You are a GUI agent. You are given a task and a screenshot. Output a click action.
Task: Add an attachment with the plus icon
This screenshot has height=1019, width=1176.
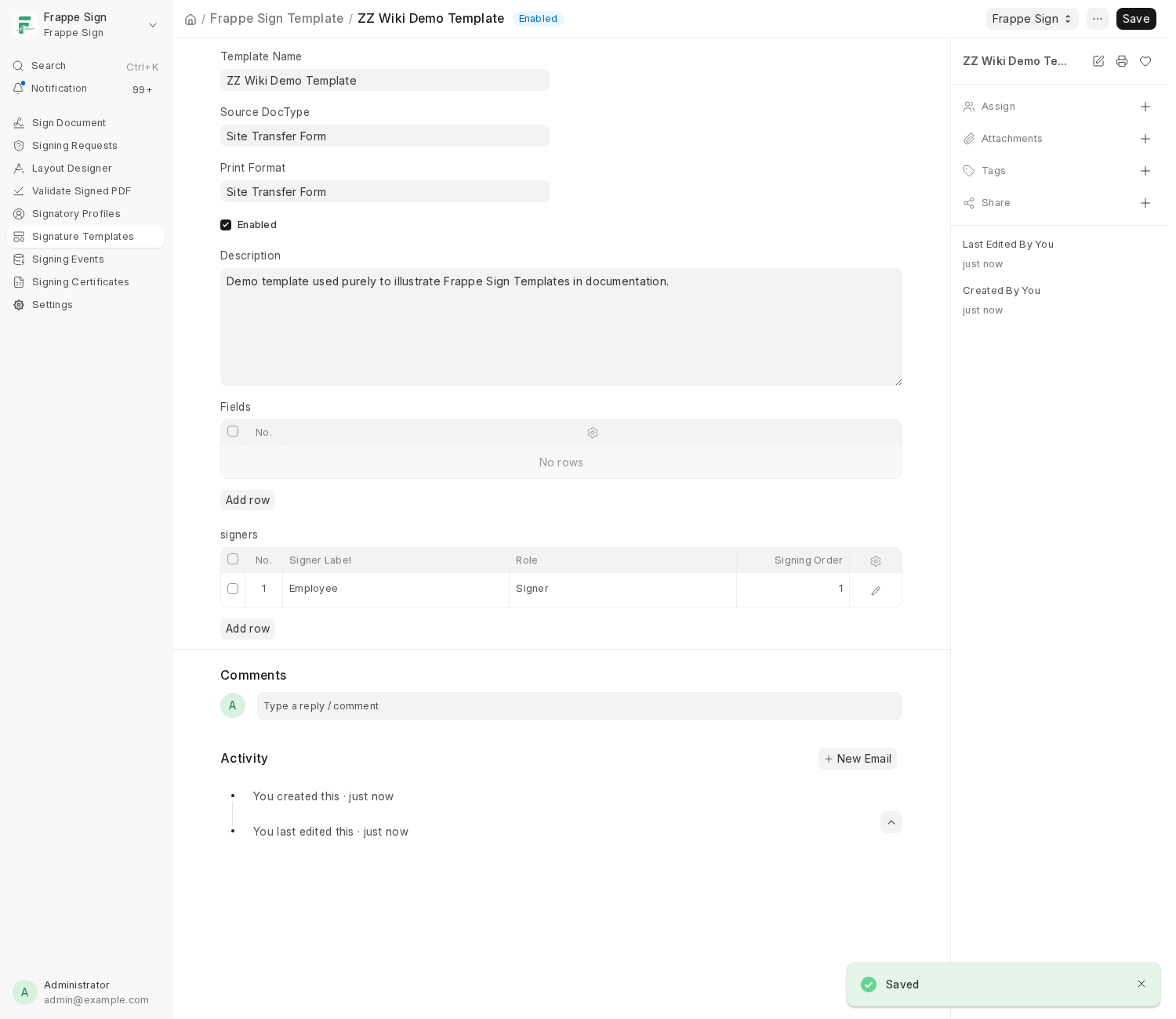(1145, 139)
